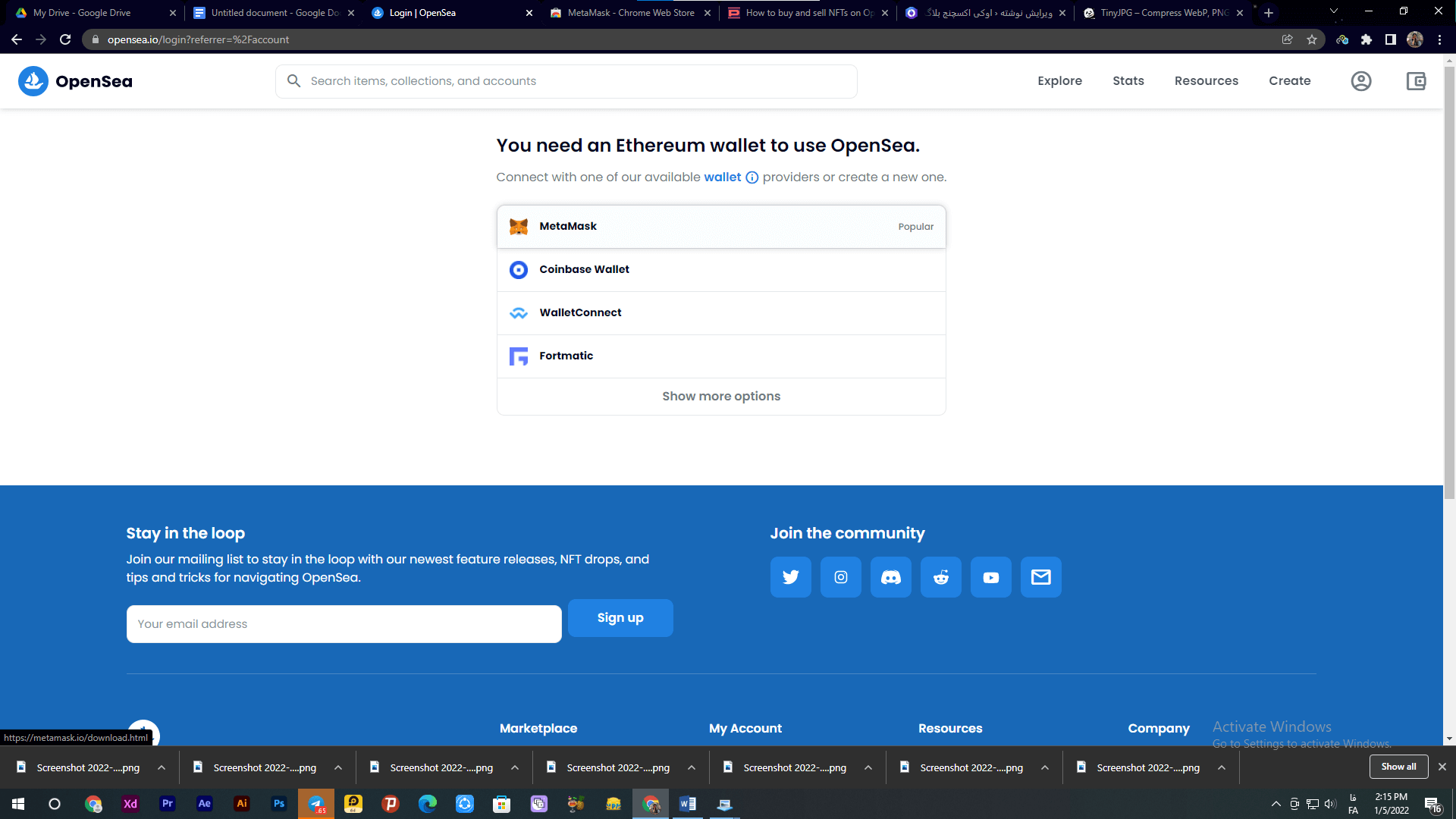Open a new browser tab

(x=1269, y=13)
